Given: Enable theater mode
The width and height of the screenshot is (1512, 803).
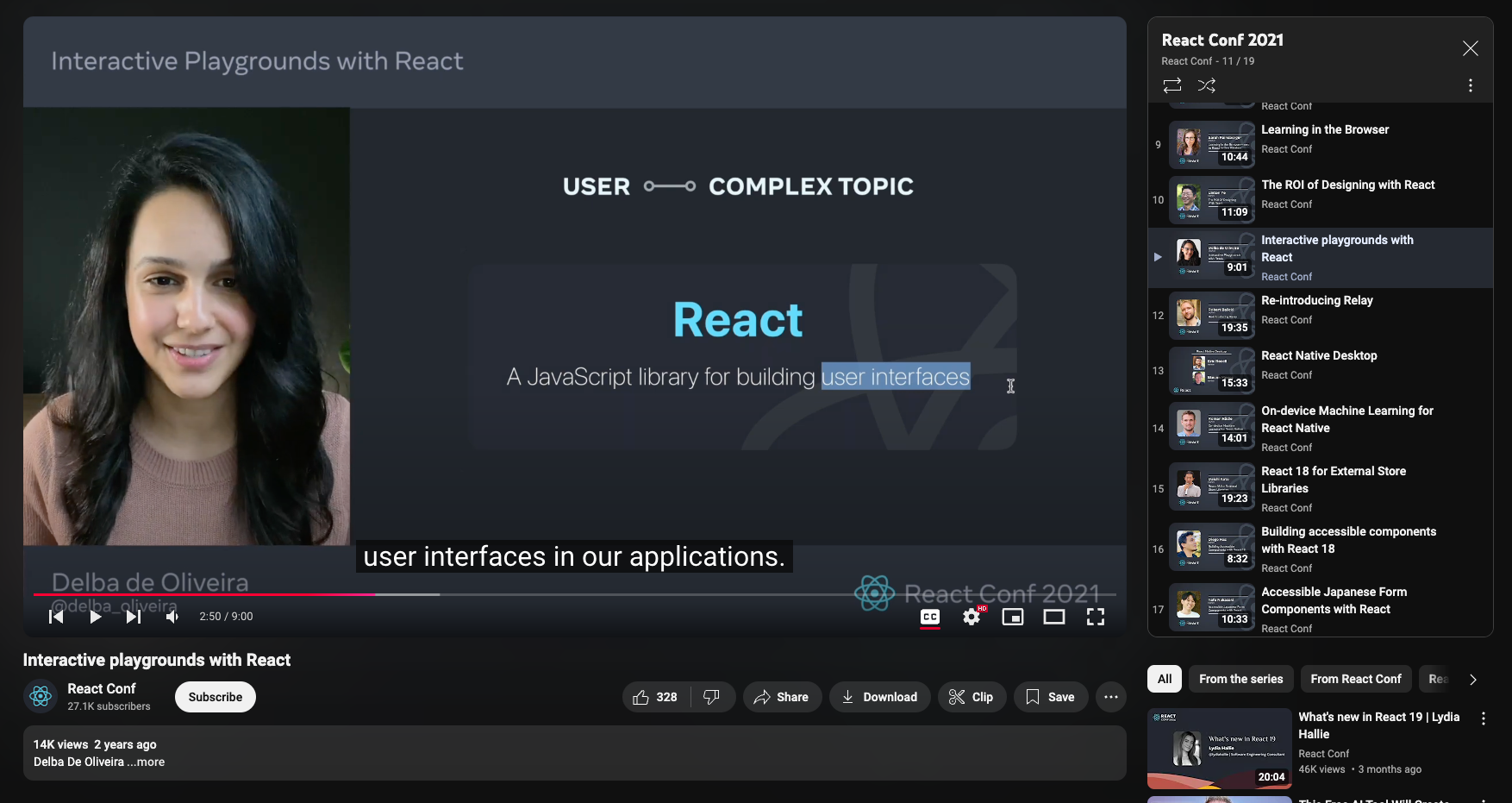Looking at the screenshot, I should [x=1054, y=616].
